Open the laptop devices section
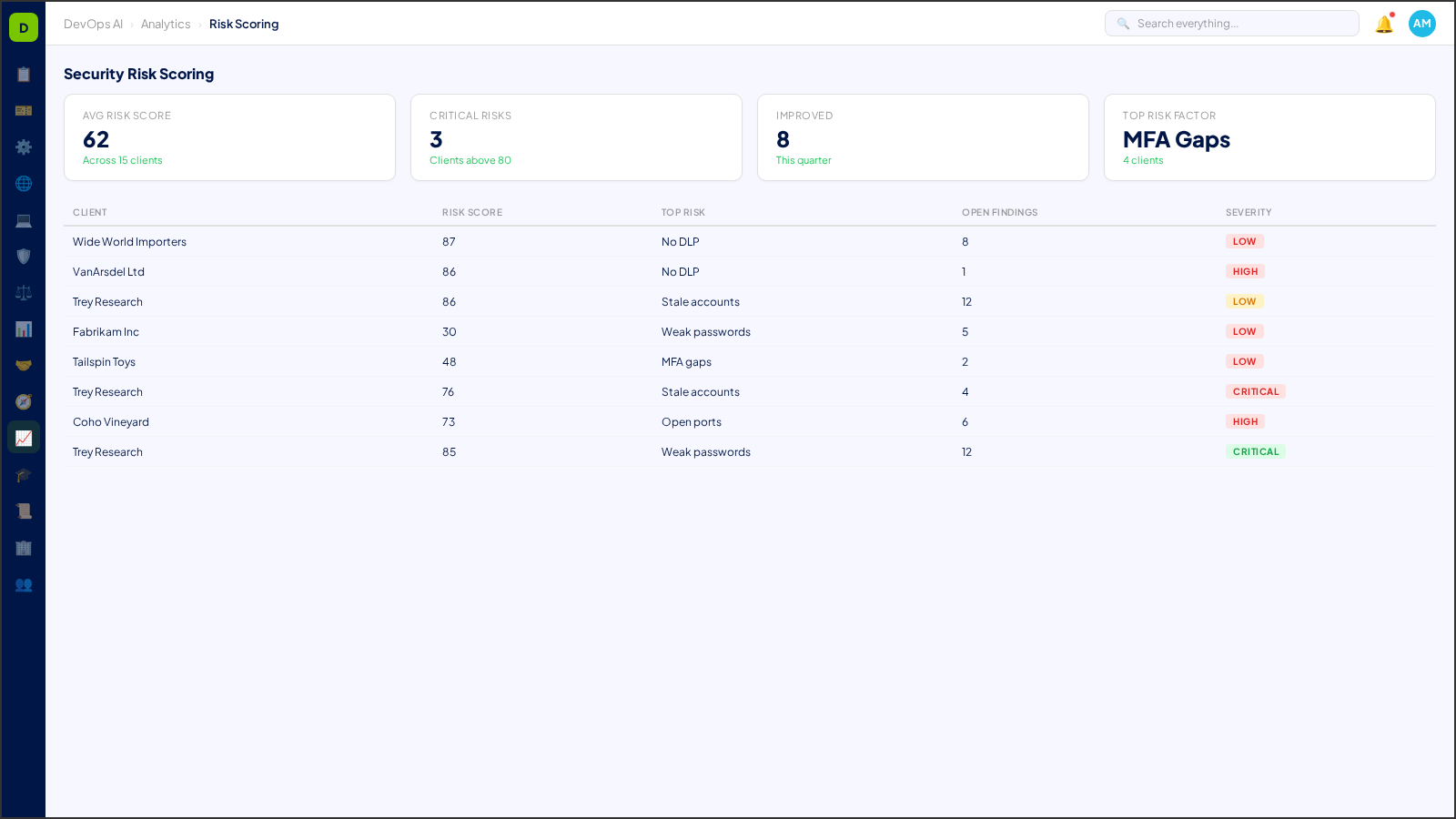The image size is (1456, 819). tap(23, 219)
